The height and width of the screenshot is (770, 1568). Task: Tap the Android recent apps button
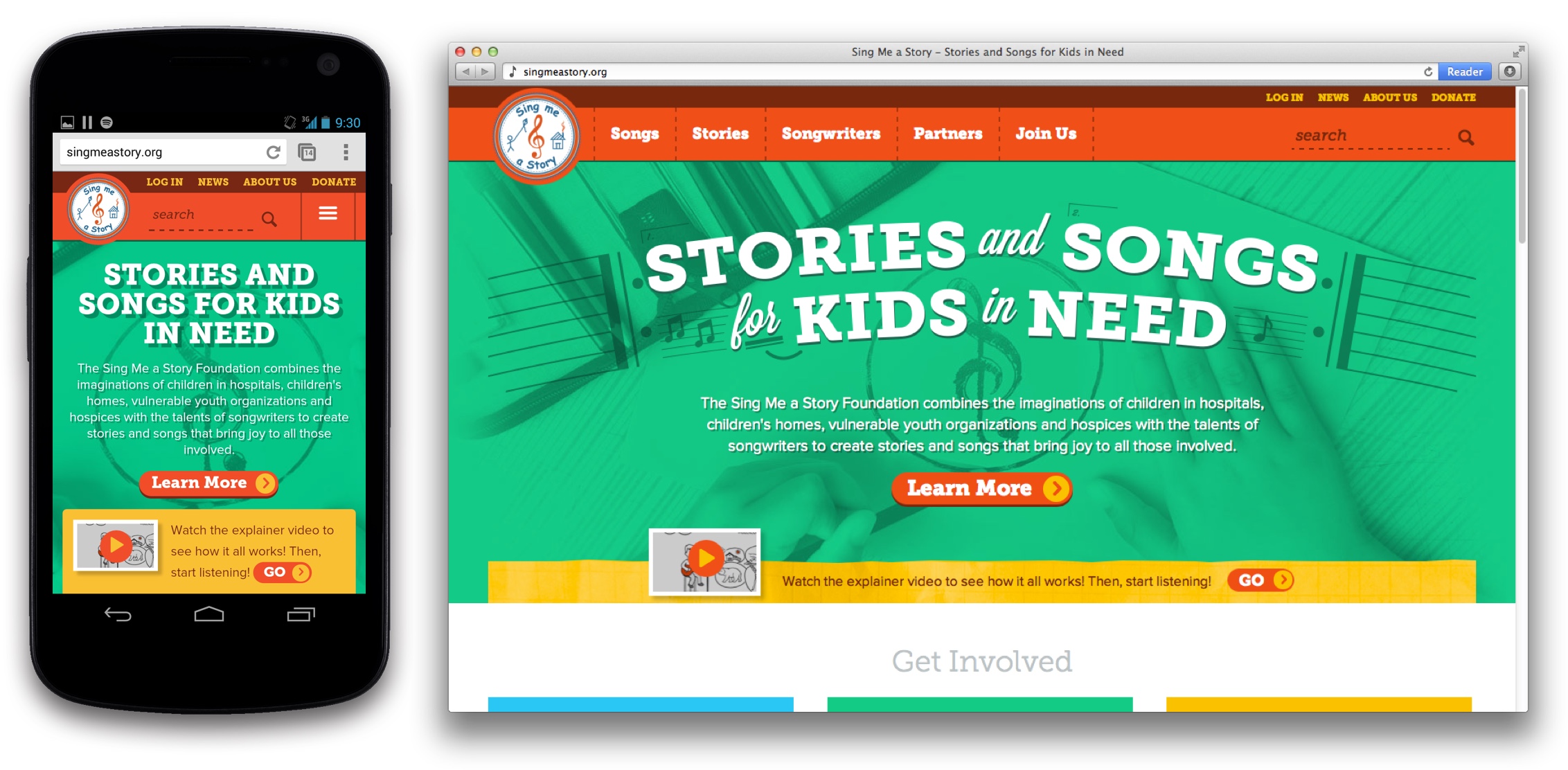coord(301,614)
